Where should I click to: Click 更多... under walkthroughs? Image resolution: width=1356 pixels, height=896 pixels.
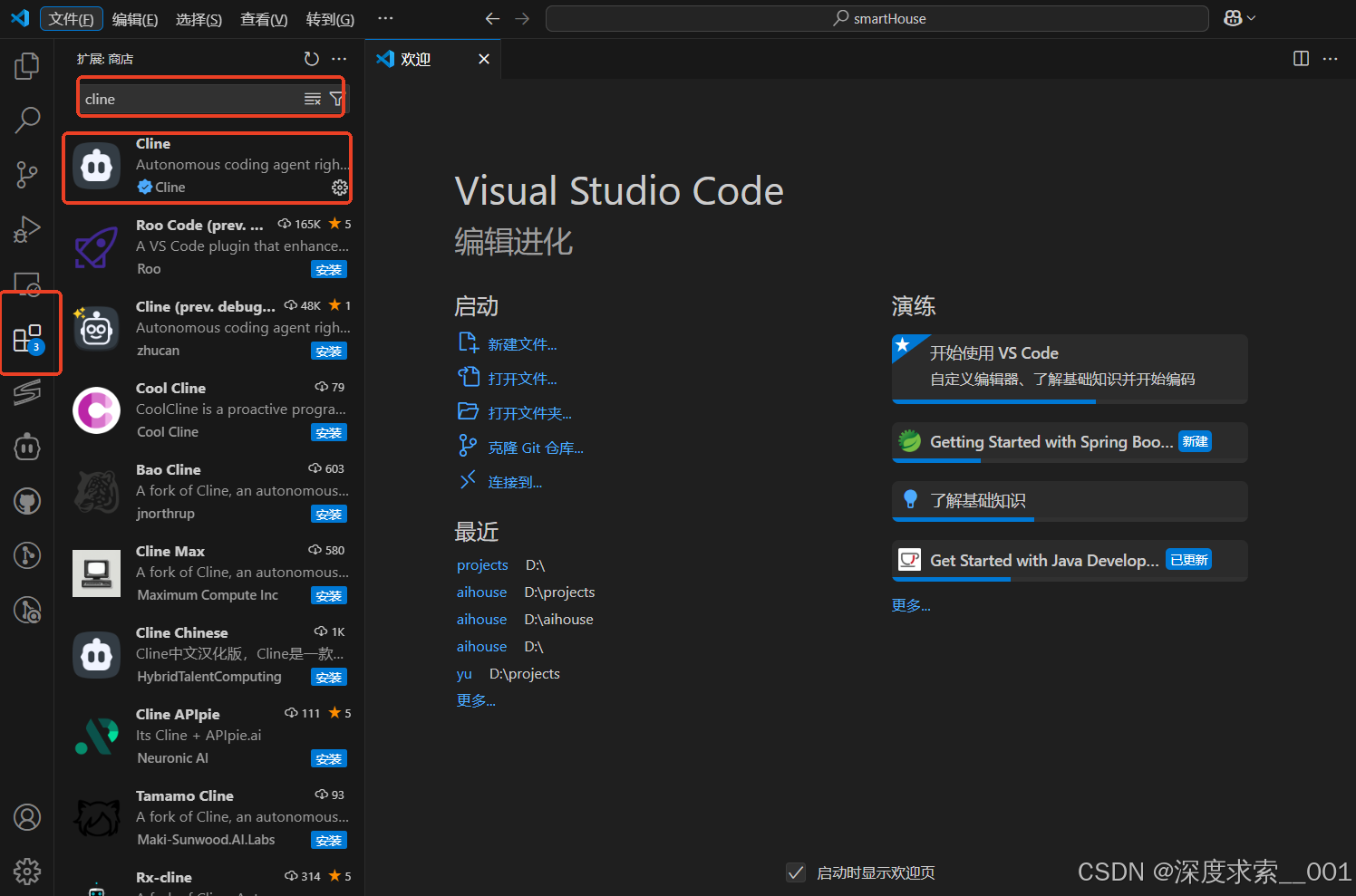[x=911, y=605]
